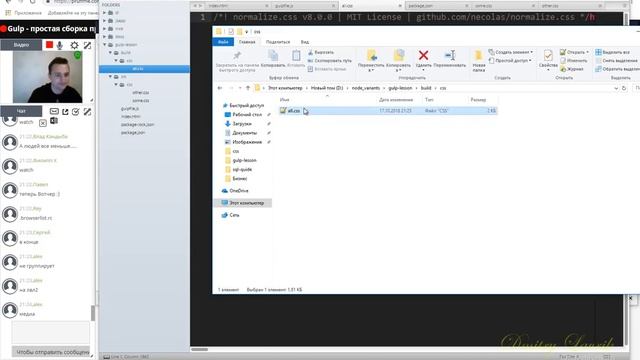Open the File (Файл) ribbon tab
The image size is (640, 360).
coord(223,42)
